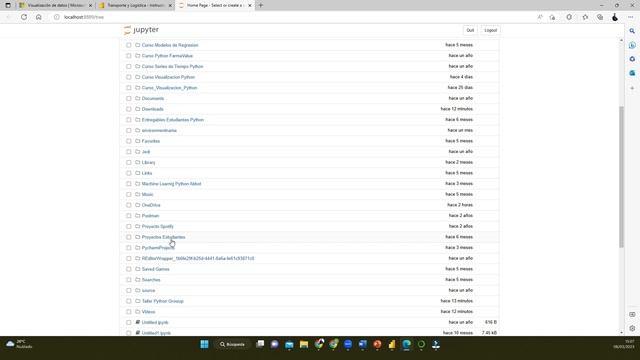Reload the page with the refresh icon

click(x=24, y=17)
